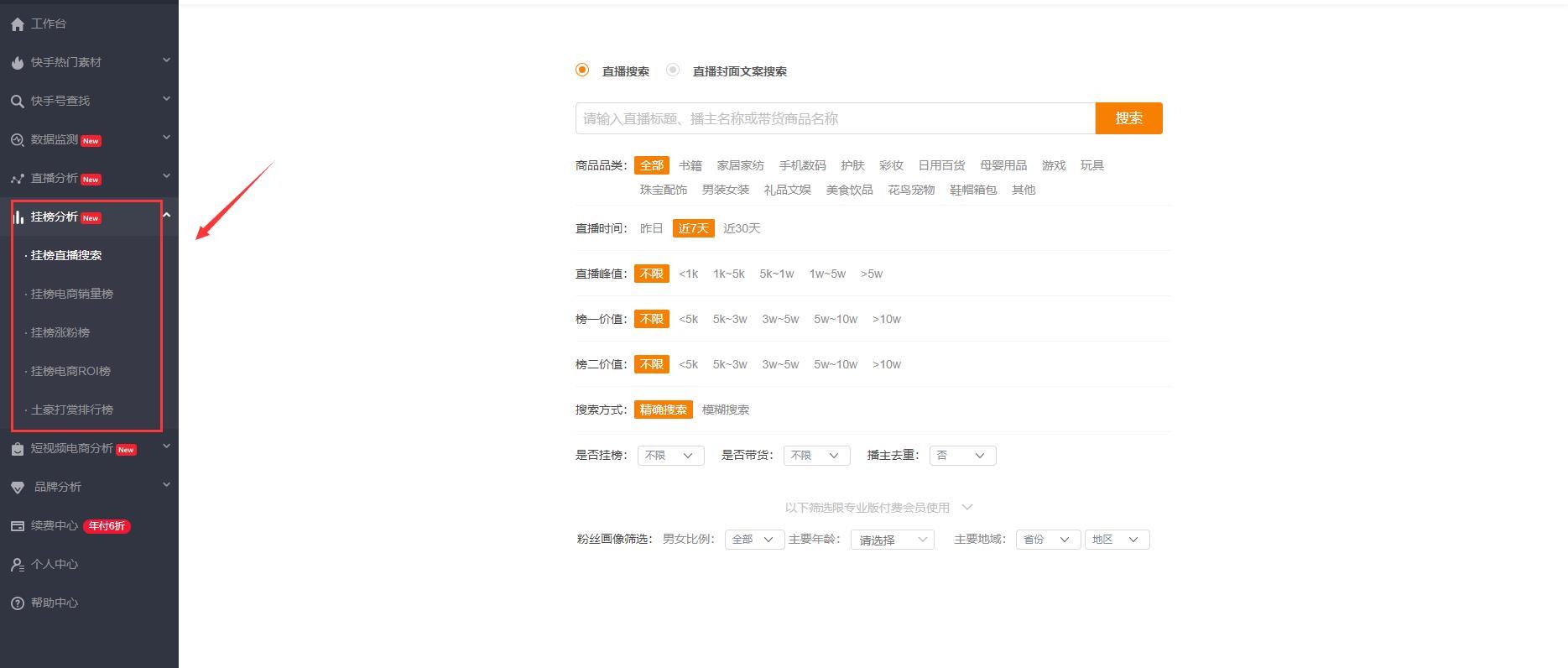Expand the 快手热门素材 menu chevron
1568x668 pixels.
point(166,60)
